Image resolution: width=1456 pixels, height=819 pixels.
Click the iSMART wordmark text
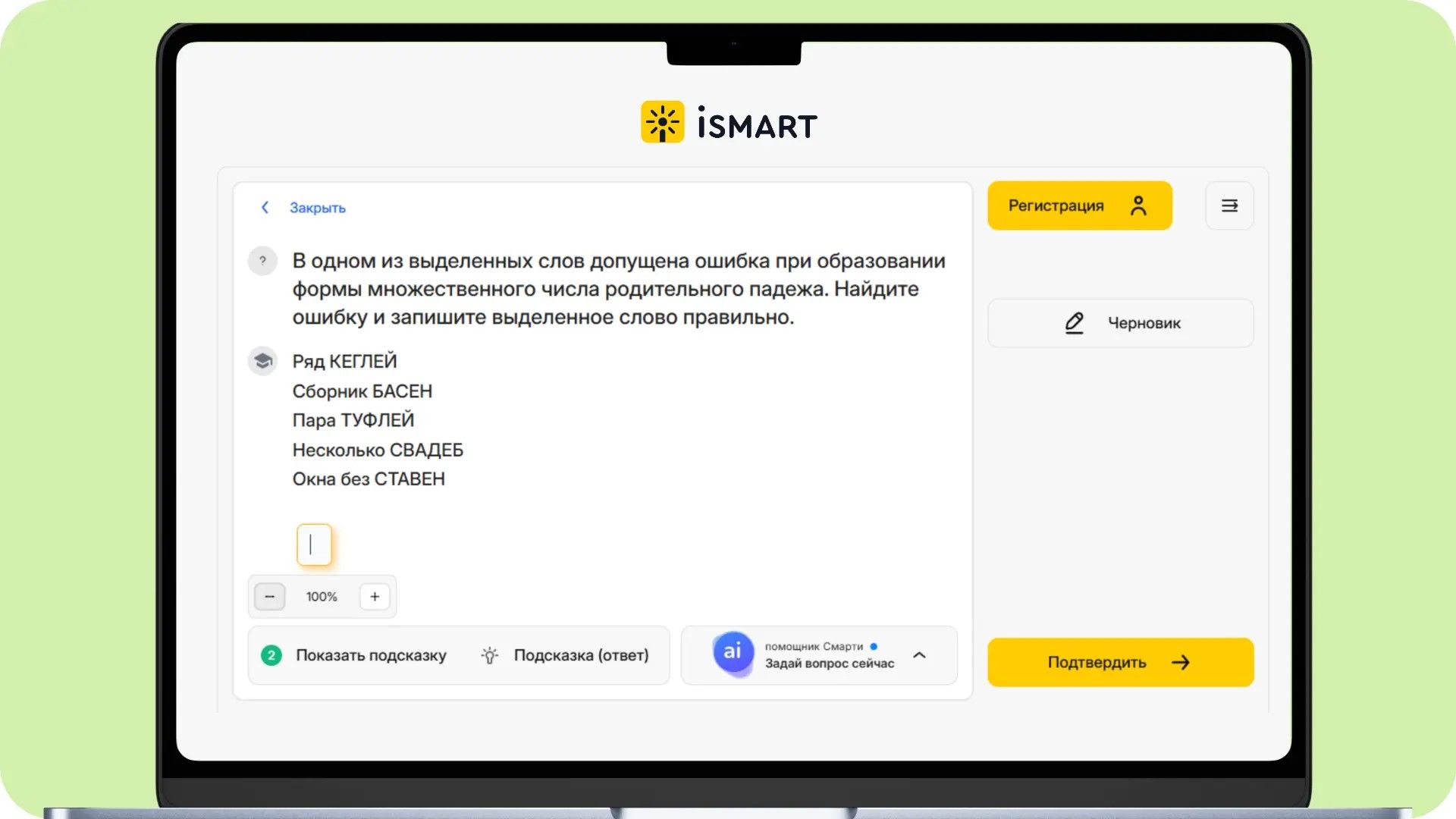[x=757, y=124]
